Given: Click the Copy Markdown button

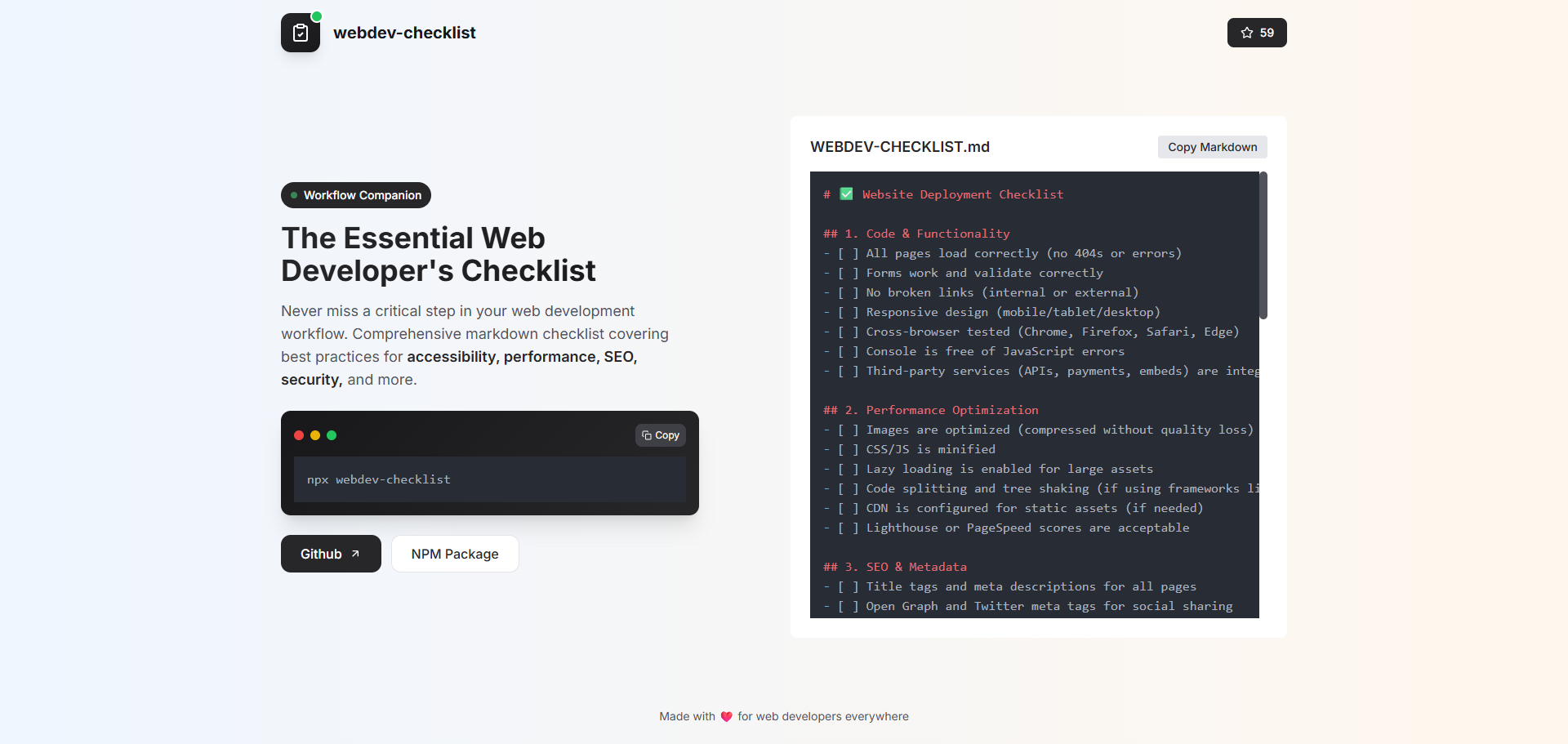Looking at the screenshot, I should tap(1212, 147).
